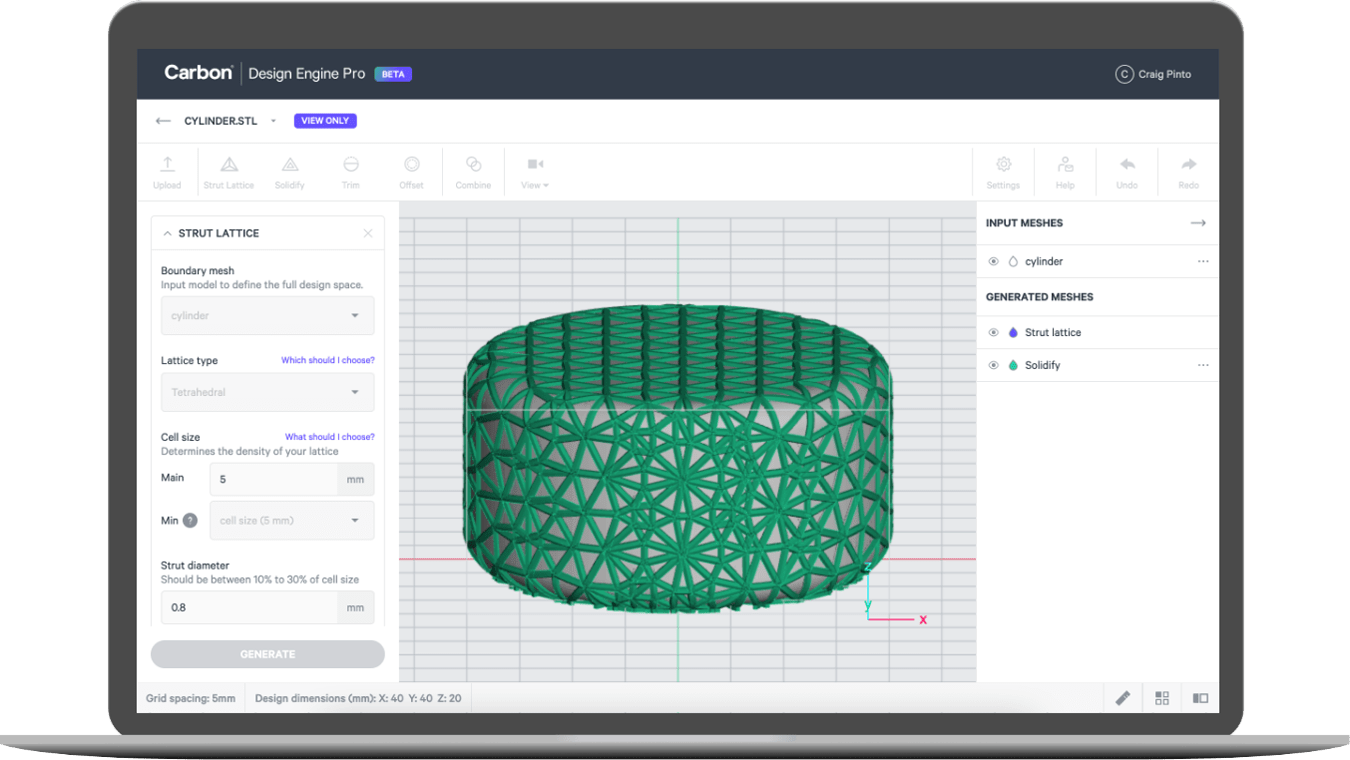
Task: Click the measure ruler icon in status bar
Action: click(1122, 697)
